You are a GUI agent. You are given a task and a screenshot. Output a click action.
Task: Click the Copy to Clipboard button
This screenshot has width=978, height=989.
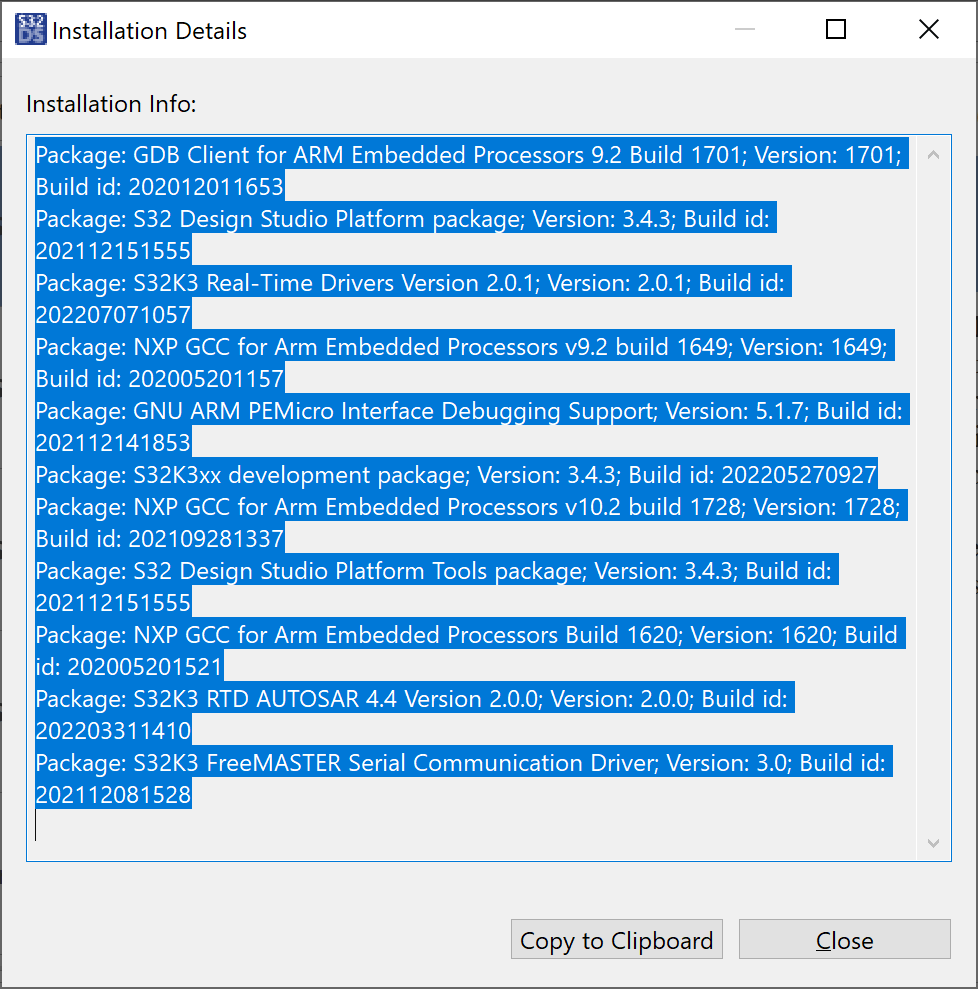tap(617, 940)
